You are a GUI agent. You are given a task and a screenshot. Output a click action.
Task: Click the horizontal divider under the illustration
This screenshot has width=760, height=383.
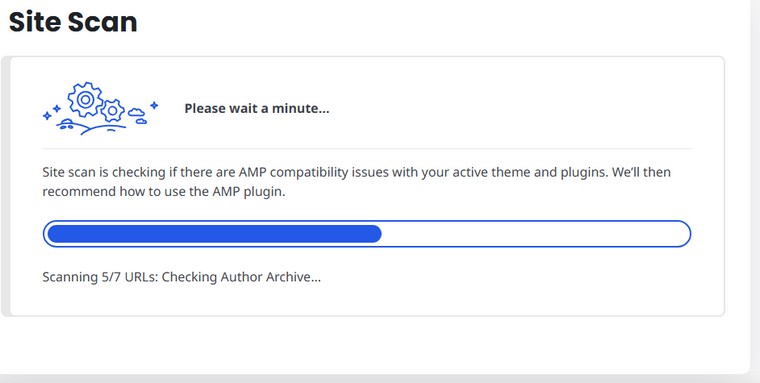(x=367, y=148)
